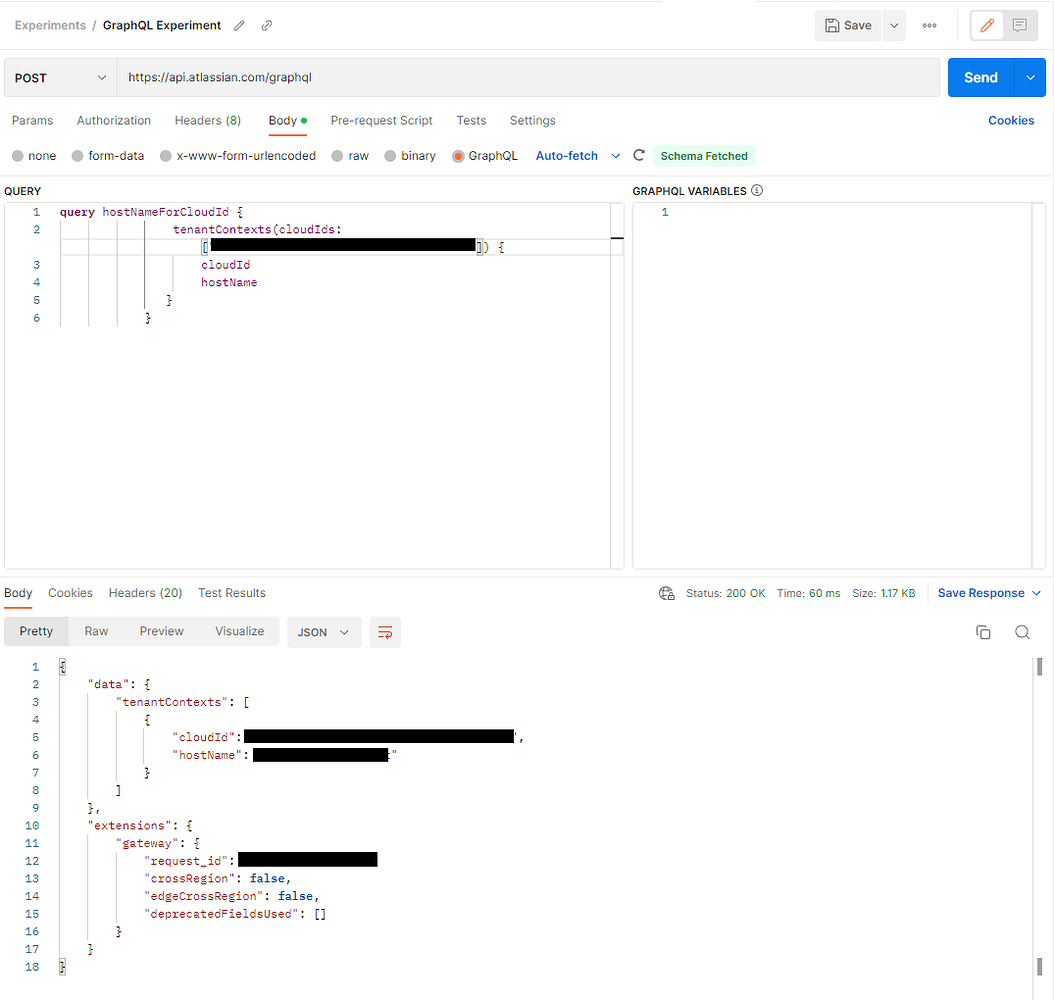Open search in the response viewer

[1020, 632]
